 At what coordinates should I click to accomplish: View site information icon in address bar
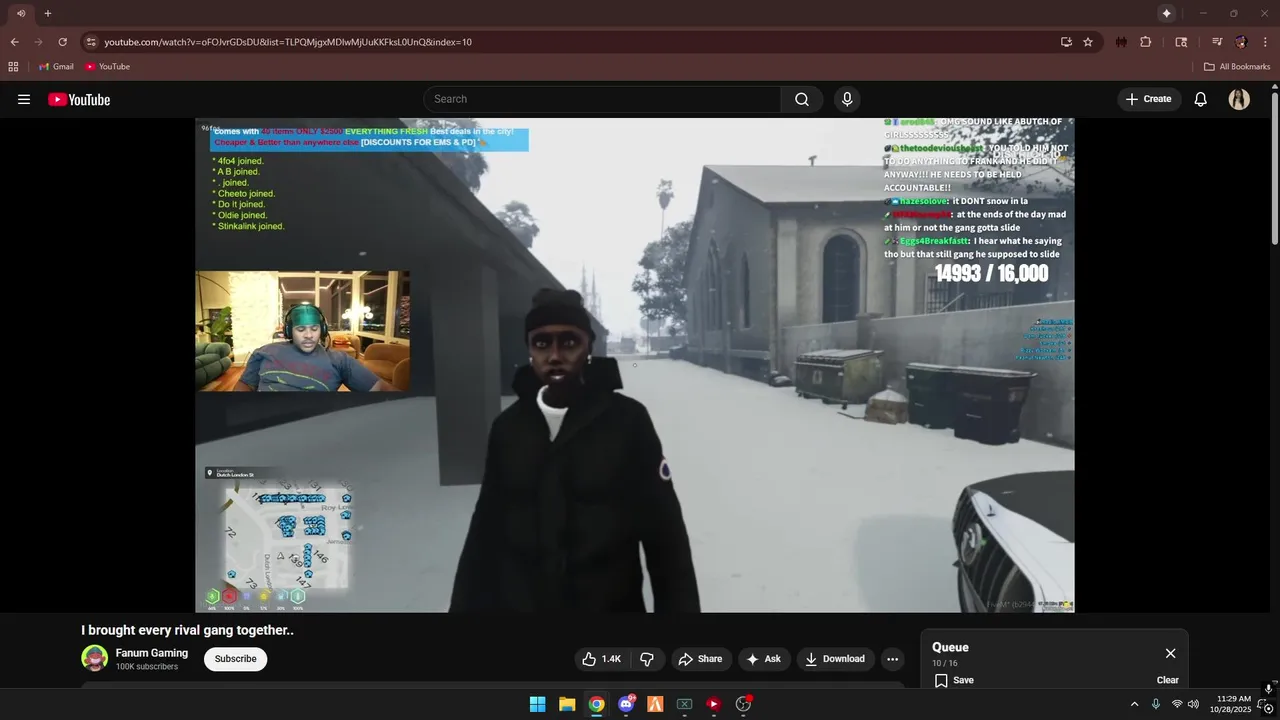[91, 42]
